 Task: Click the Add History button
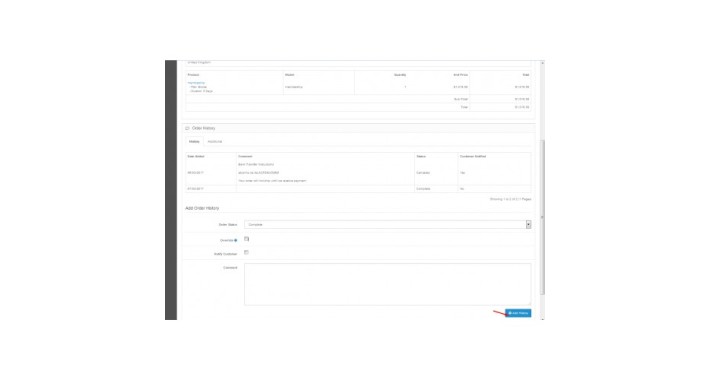518,313
